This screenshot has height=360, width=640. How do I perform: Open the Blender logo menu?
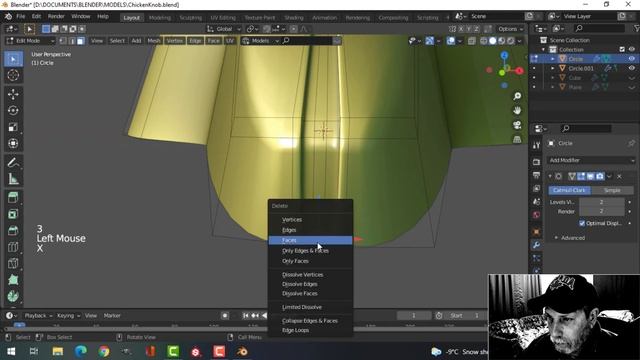pyautogui.click(x=8, y=17)
